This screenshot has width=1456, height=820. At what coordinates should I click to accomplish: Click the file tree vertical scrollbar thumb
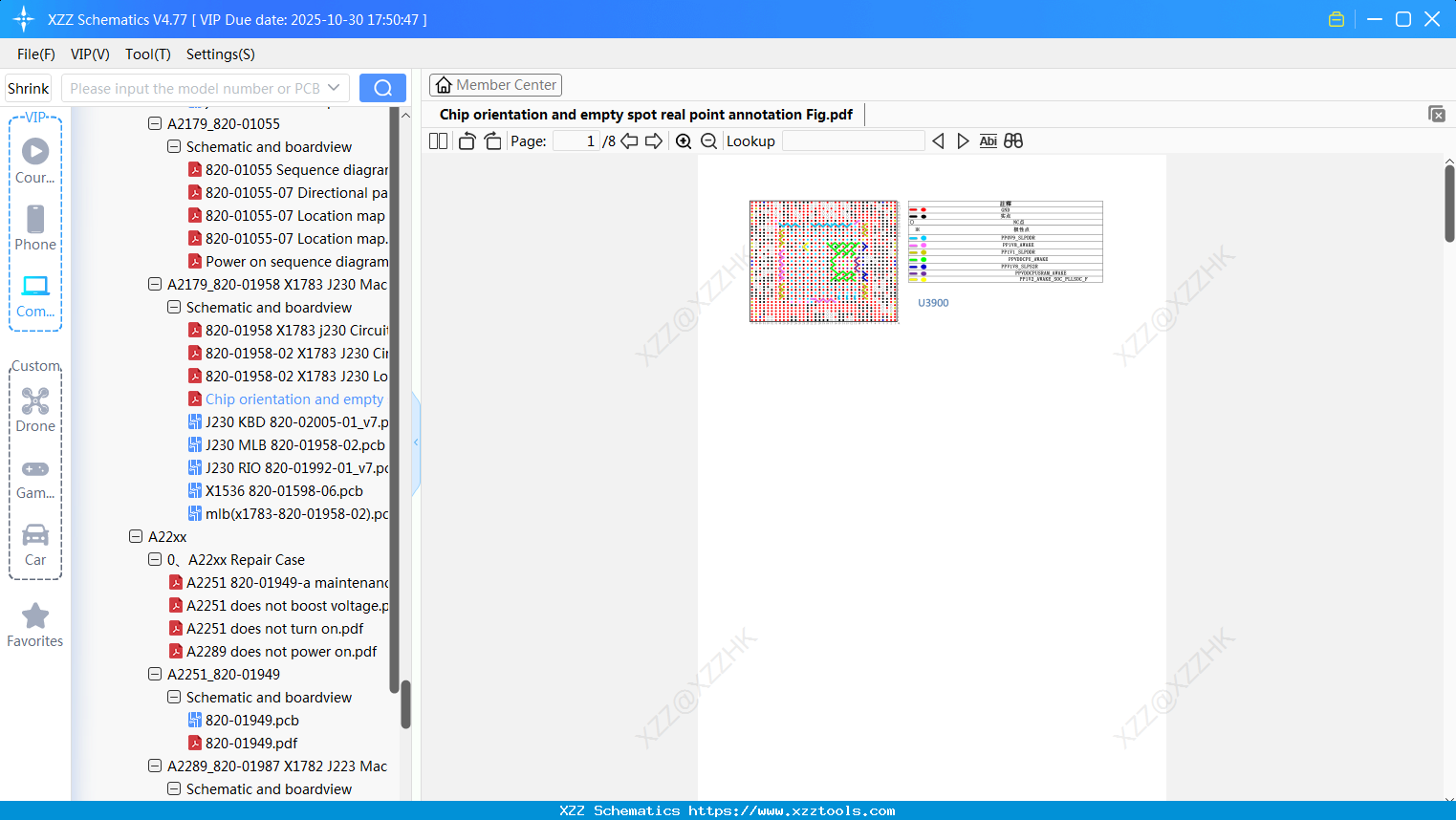(x=405, y=704)
